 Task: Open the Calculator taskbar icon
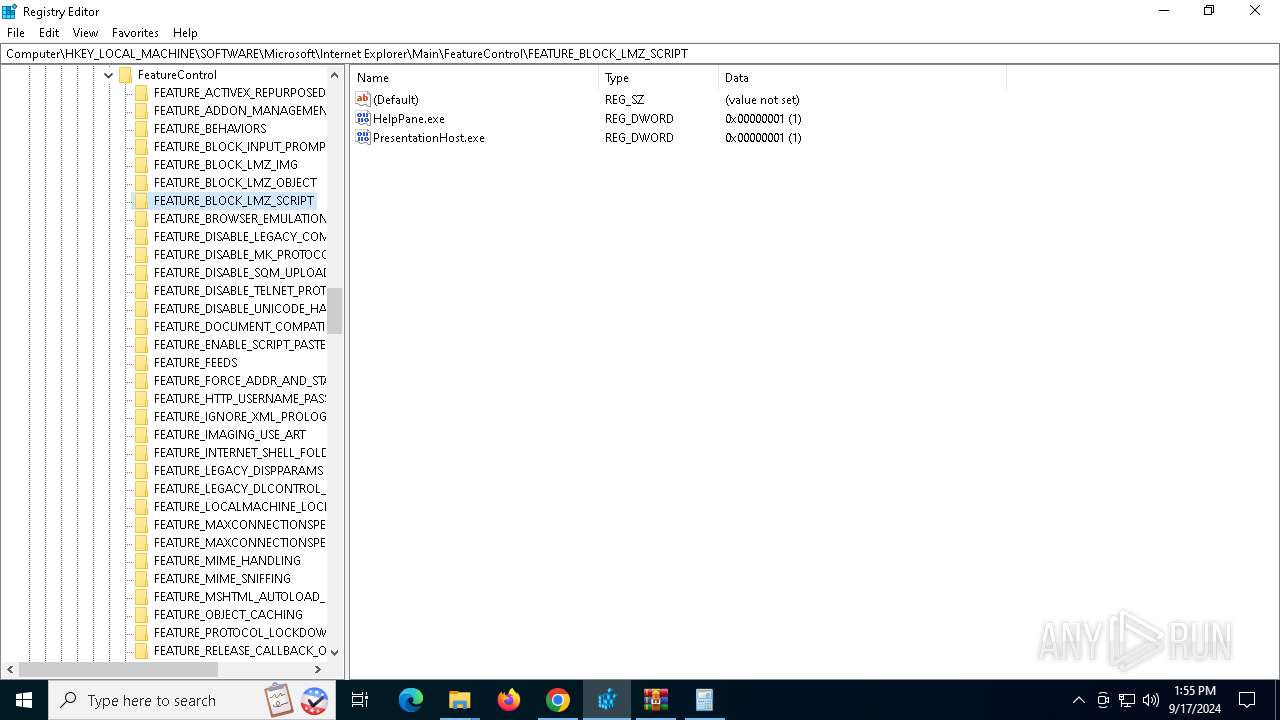pos(704,700)
